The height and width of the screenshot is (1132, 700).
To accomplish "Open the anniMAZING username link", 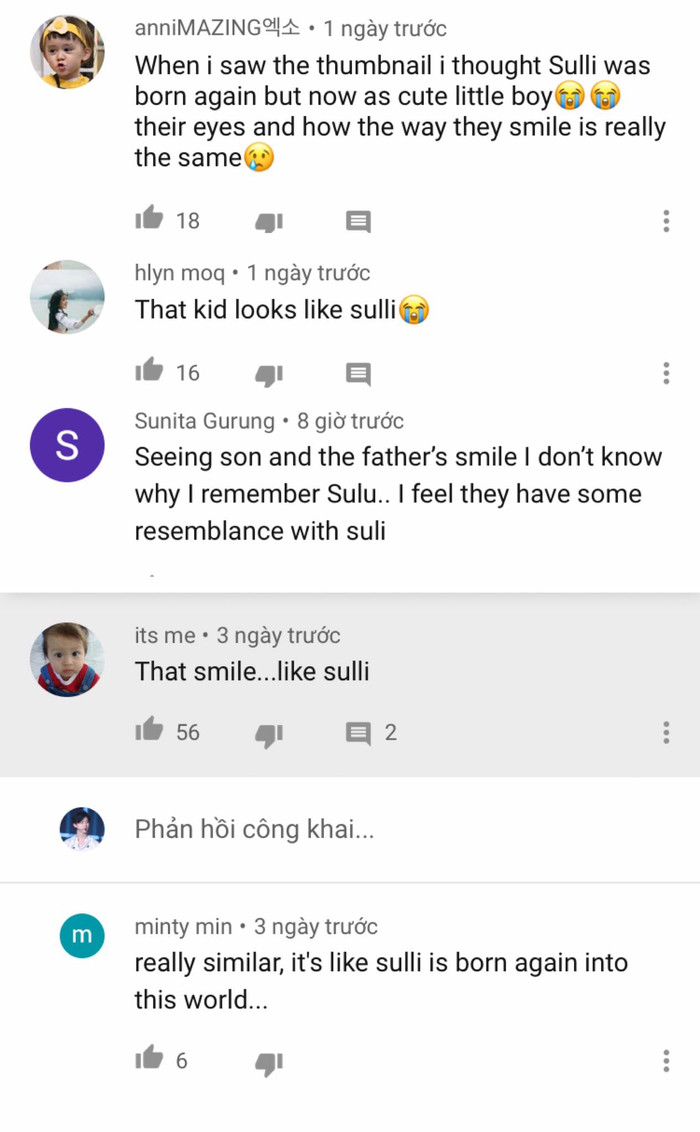I will [217, 28].
